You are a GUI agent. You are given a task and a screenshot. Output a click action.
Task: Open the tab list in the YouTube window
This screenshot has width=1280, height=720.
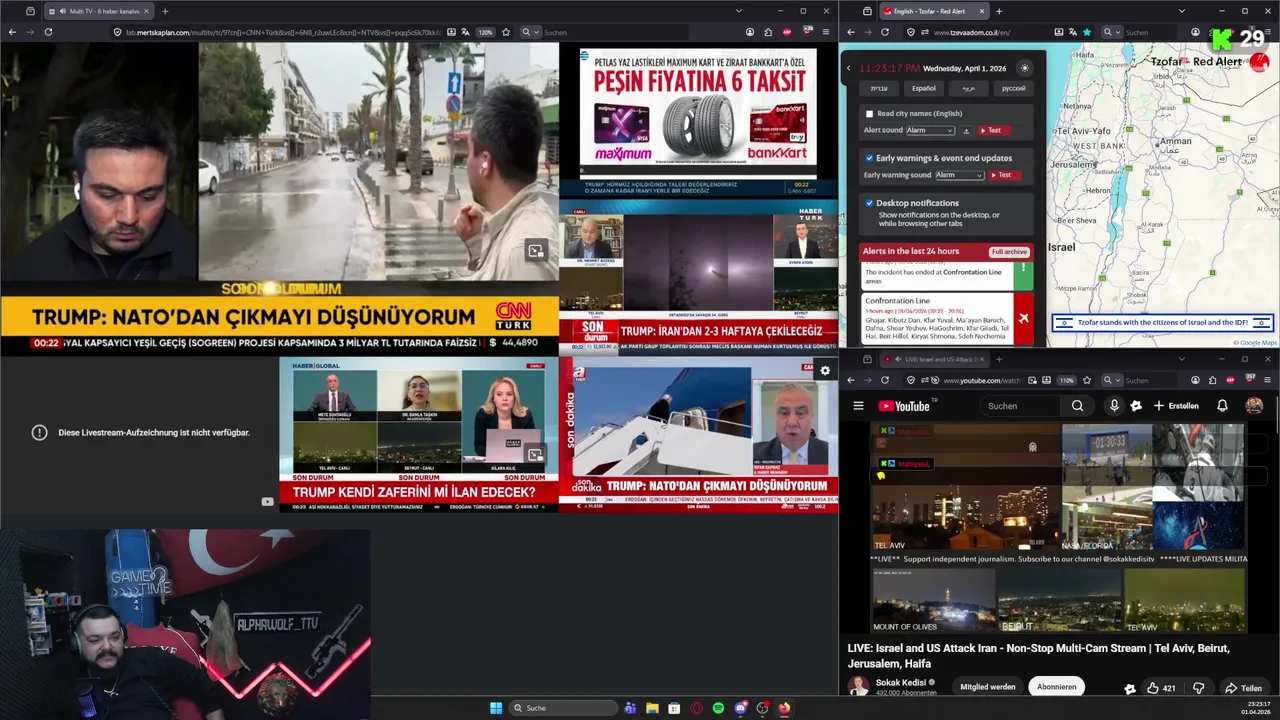coord(1180,359)
